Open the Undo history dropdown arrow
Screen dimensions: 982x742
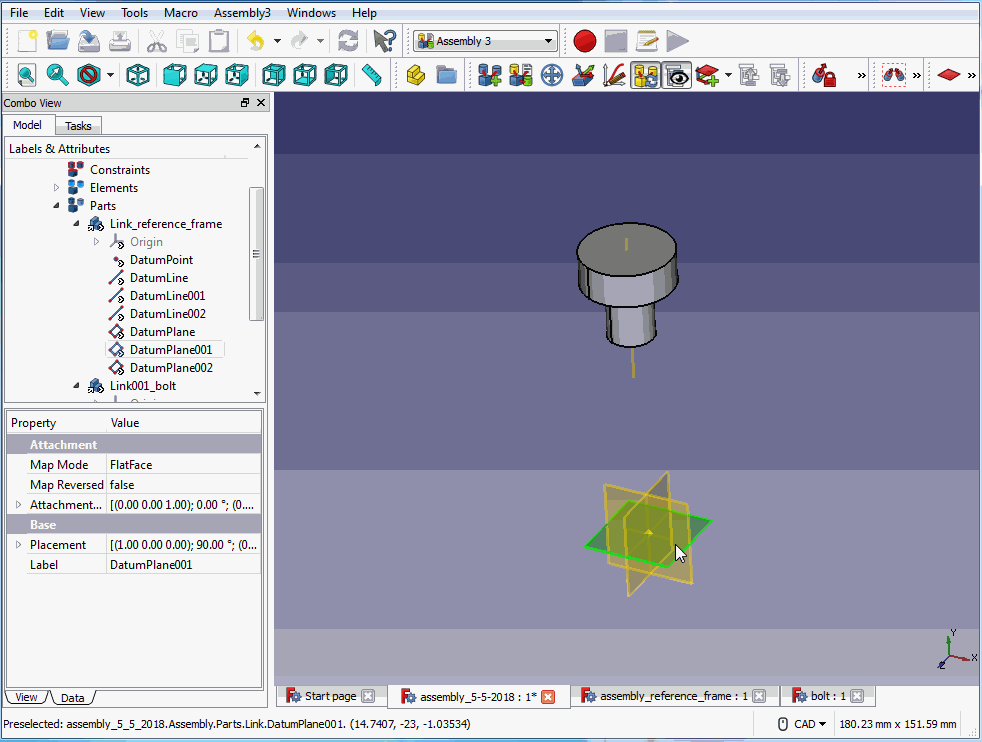[x=277, y=41]
